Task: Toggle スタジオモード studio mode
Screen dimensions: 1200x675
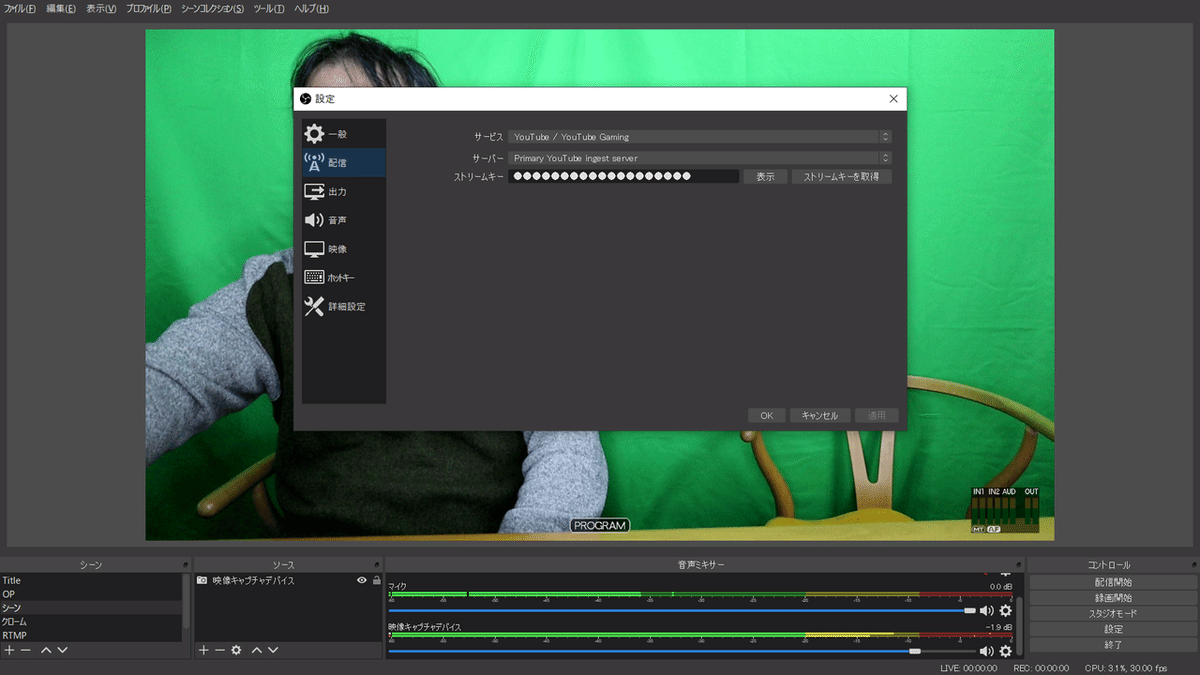Action: point(1113,614)
